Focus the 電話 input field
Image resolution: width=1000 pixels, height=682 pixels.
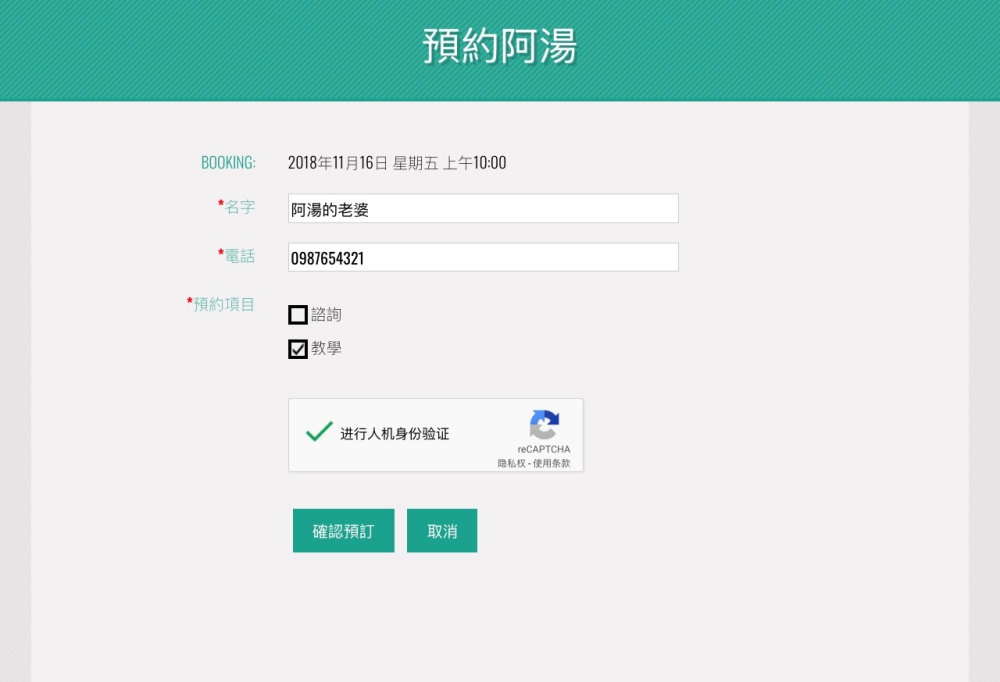(x=483, y=258)
